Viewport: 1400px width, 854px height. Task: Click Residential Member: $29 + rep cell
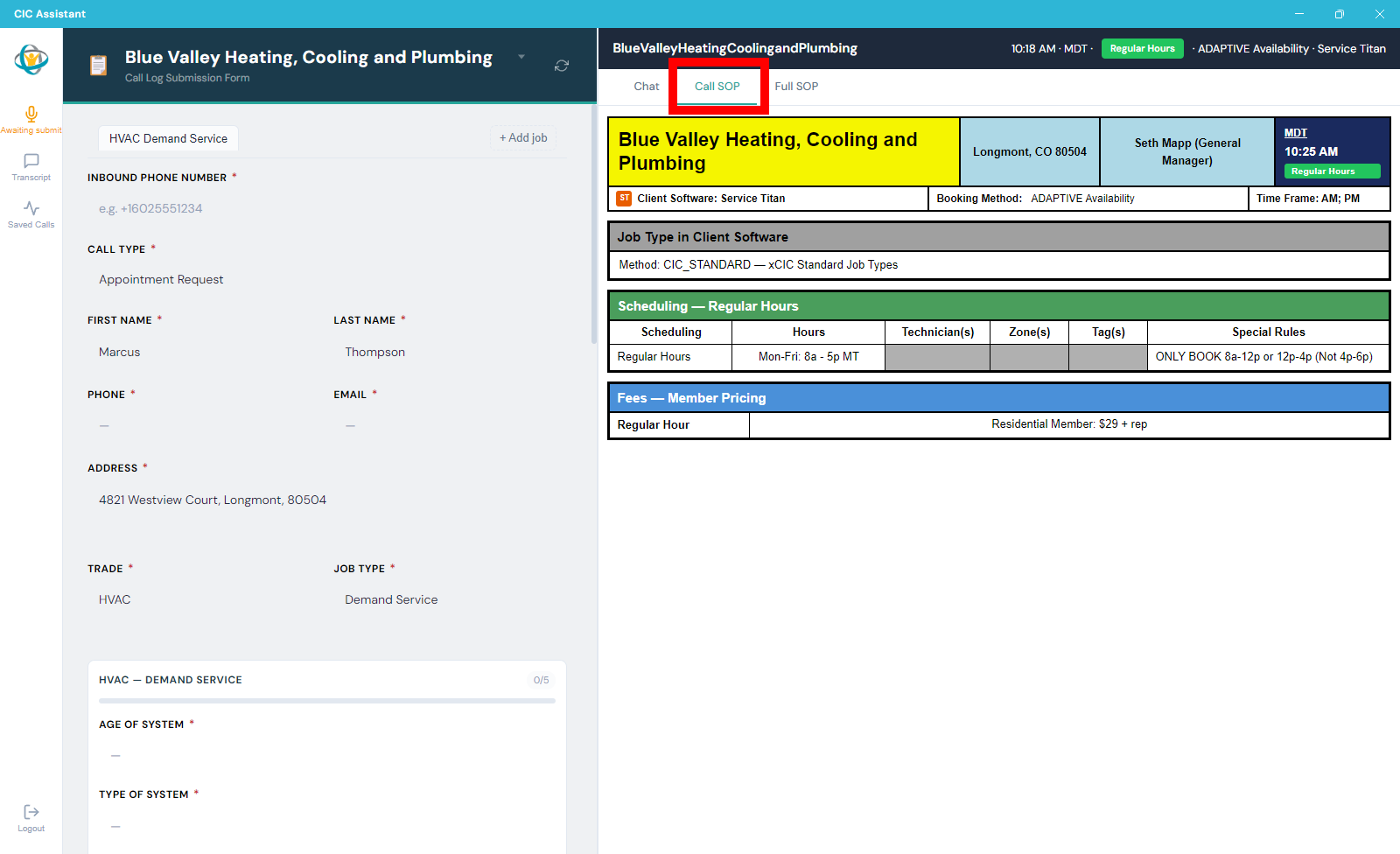[x=1068, y=424]
